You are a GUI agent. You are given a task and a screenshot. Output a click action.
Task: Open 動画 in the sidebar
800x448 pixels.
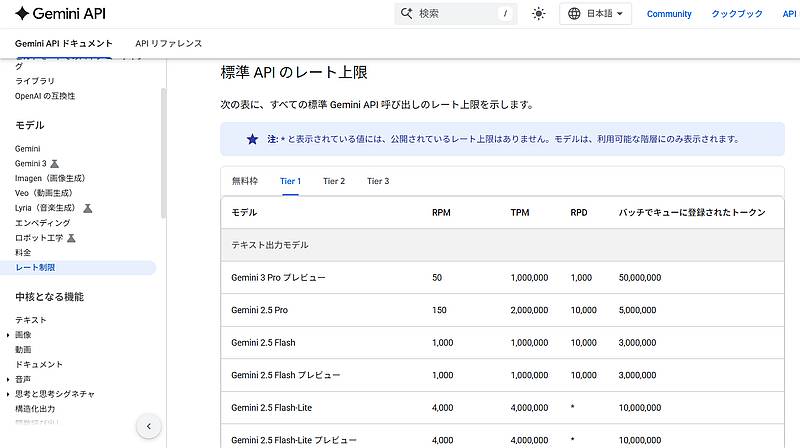pos(23,350)
